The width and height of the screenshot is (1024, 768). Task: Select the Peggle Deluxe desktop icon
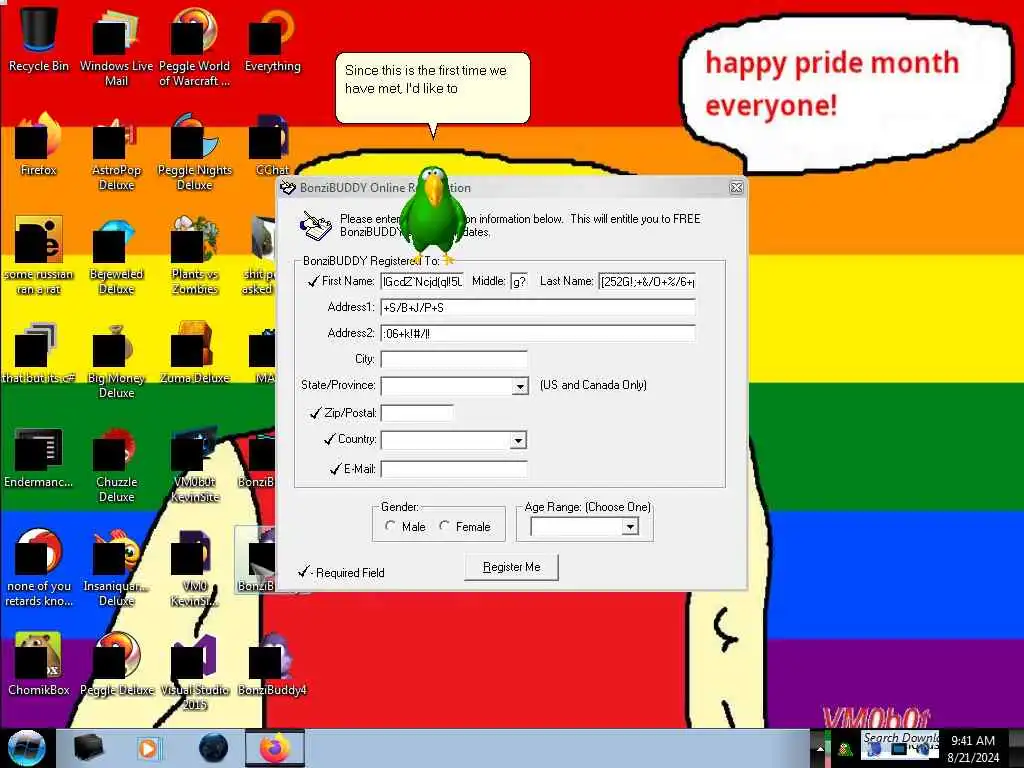116,664
